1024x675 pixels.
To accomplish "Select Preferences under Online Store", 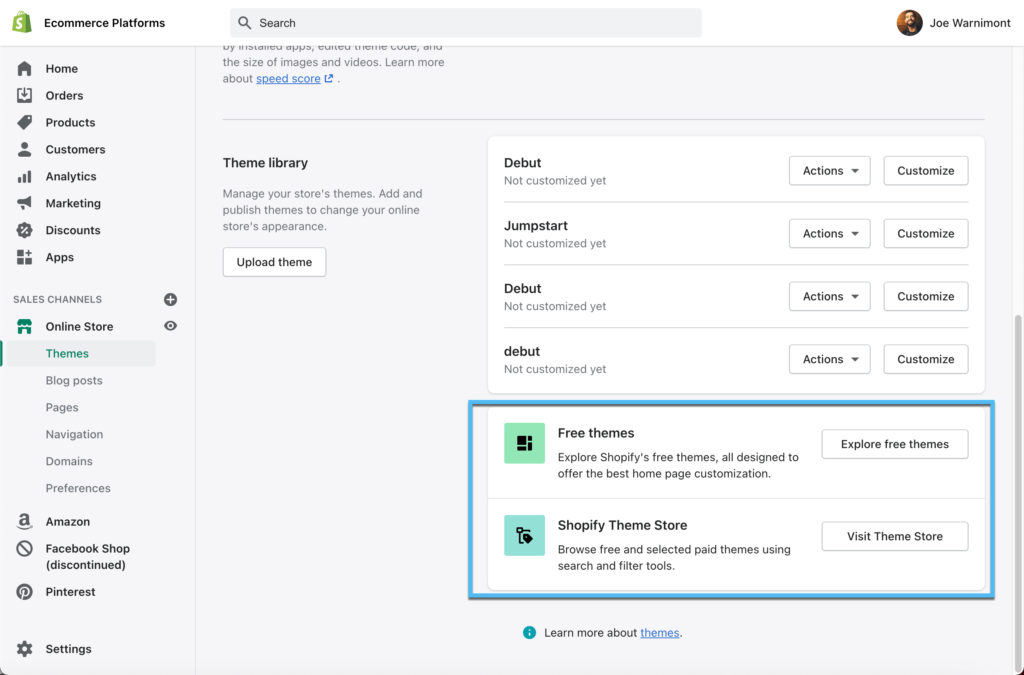I will tap(78, 488).
